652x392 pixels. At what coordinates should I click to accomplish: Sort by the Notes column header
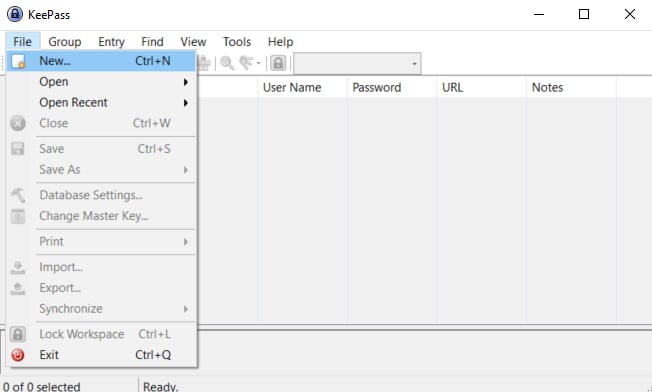point(571,87)
